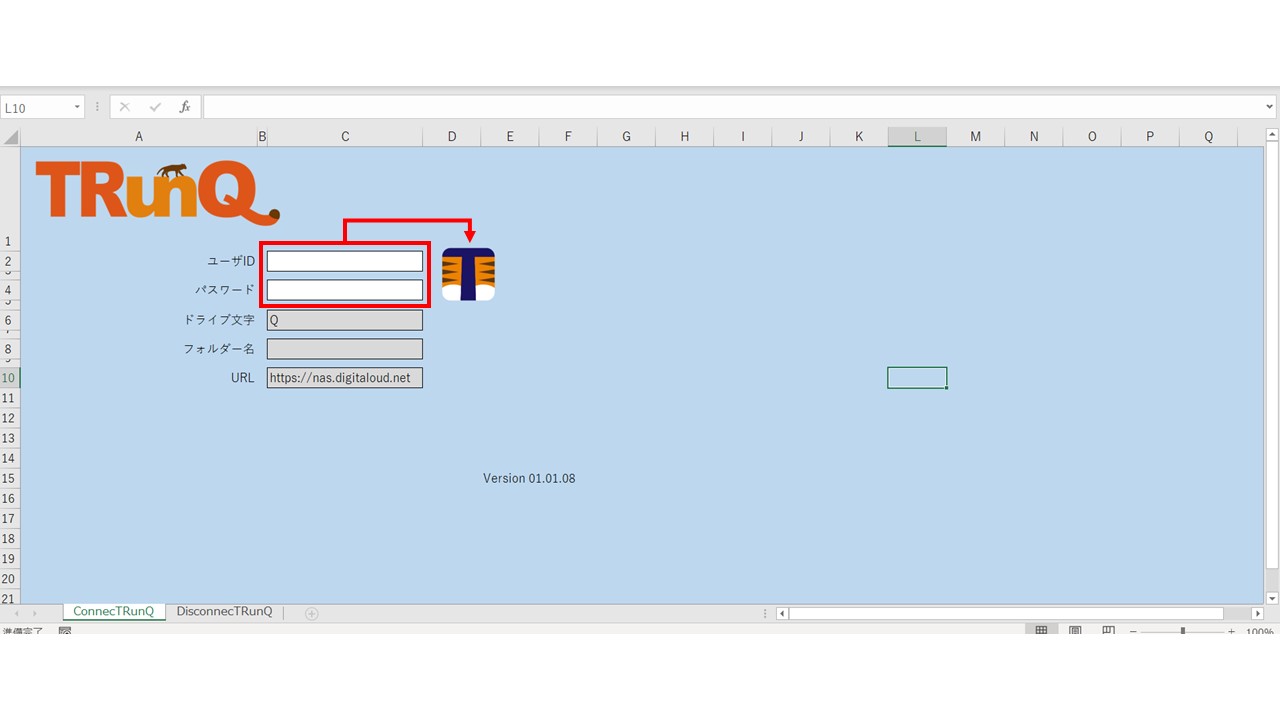Adjust the zoom slider in status bar
This screenshot has width=1280, height=720.
[x=1183, y=632]
